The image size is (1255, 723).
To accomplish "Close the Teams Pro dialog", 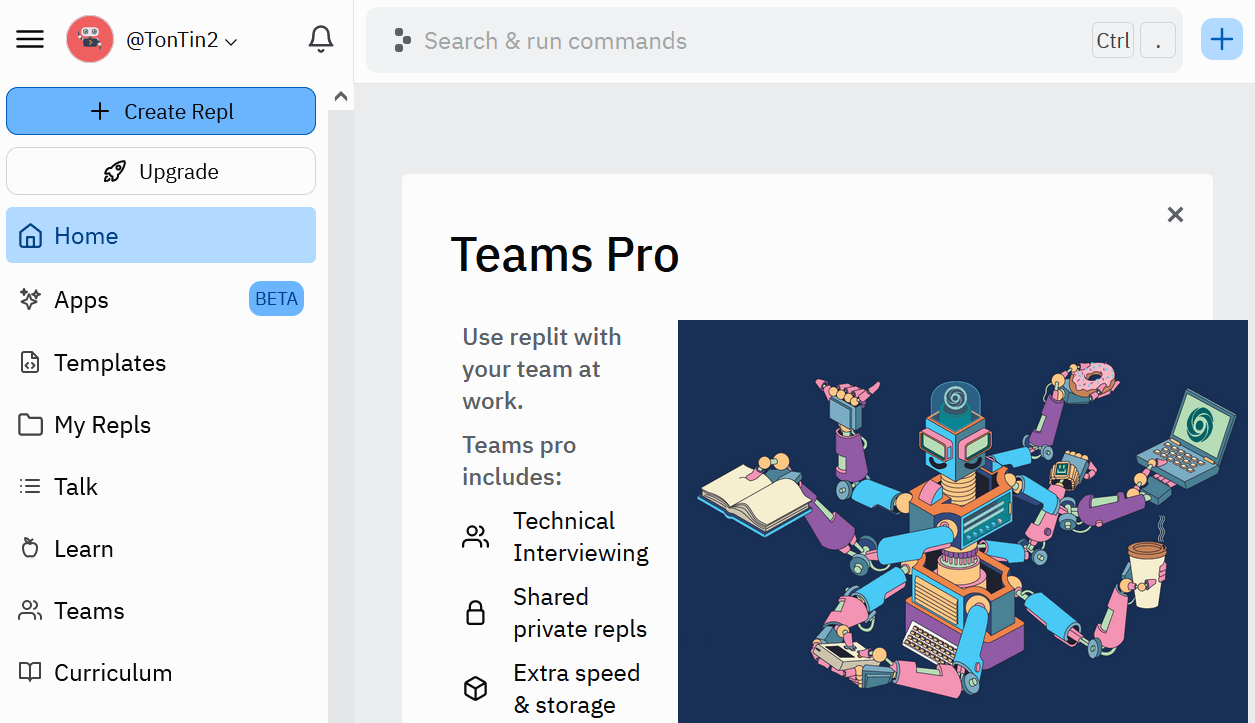I will (1175, 214).
